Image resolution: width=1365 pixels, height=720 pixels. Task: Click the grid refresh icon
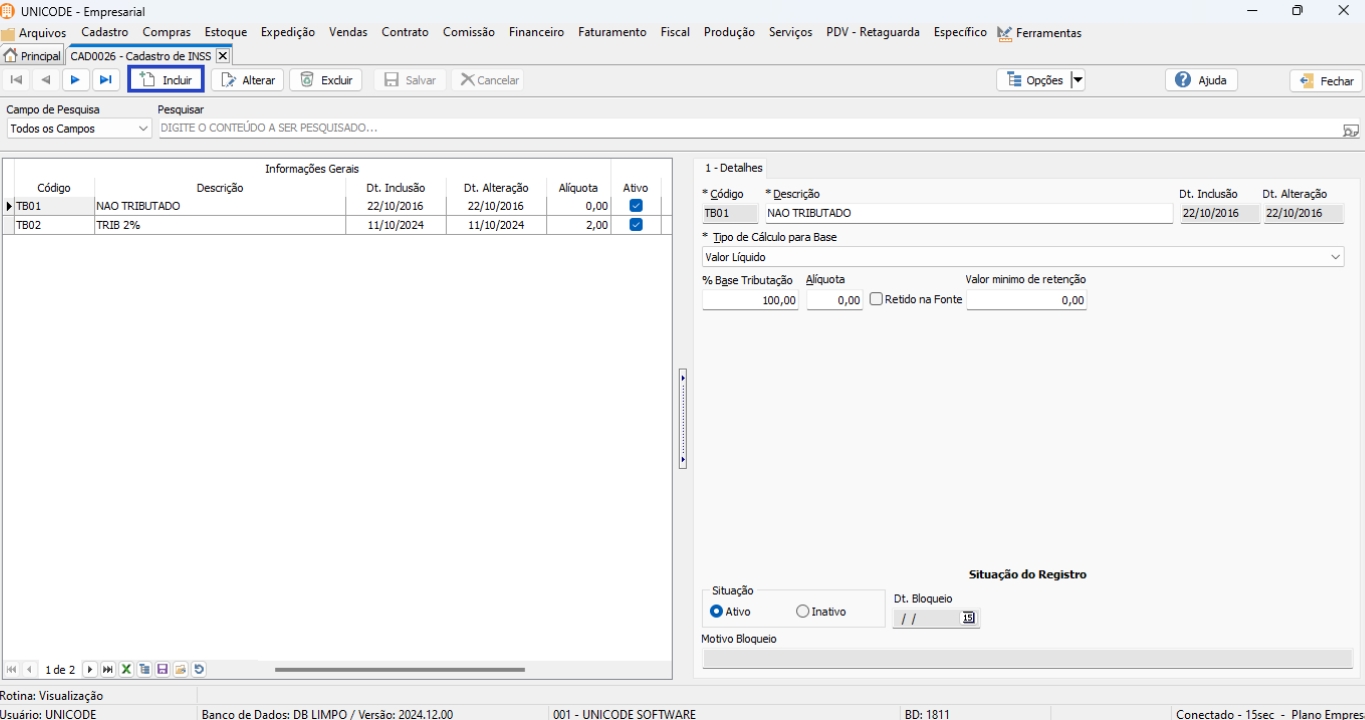tap(199, 670)
